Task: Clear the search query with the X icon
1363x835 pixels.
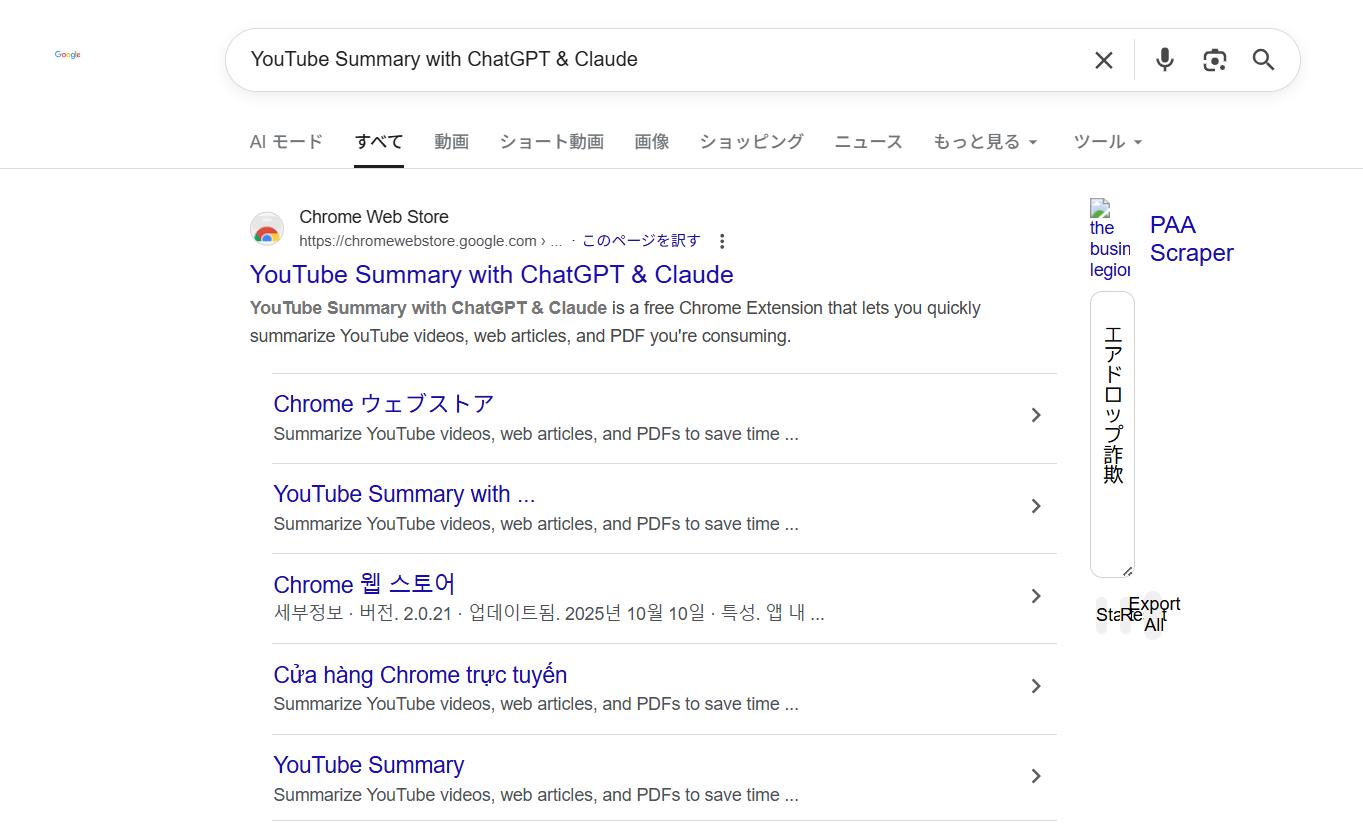Action: pyautogui.click(x=1103, y=60)
